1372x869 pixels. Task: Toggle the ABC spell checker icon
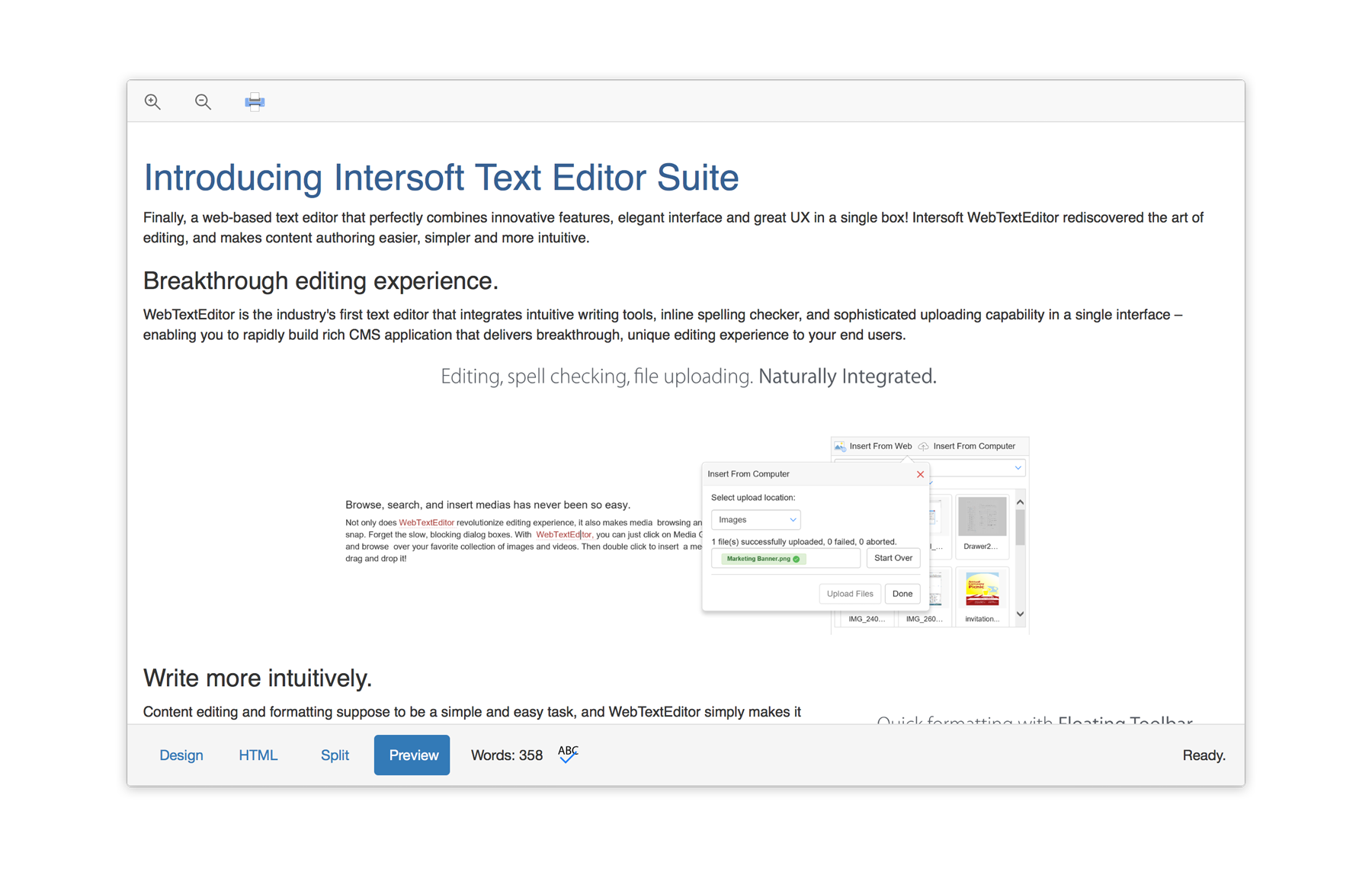coord(568,755)
